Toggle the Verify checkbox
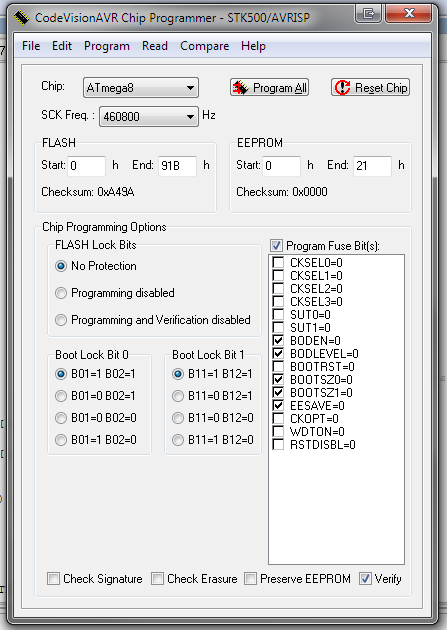The image size is (447, 630). coord(365,579)
